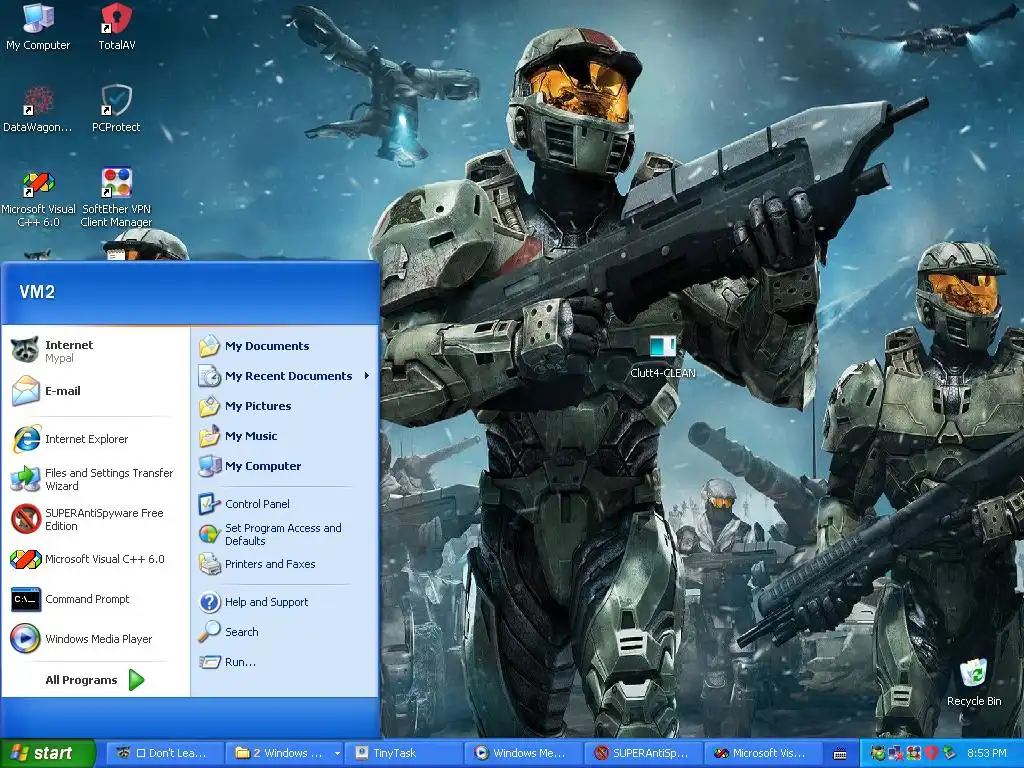This screenshot has height=768, width=1024.
Task: Open My Documents folder from Start menu
Action: pos(285,346)
